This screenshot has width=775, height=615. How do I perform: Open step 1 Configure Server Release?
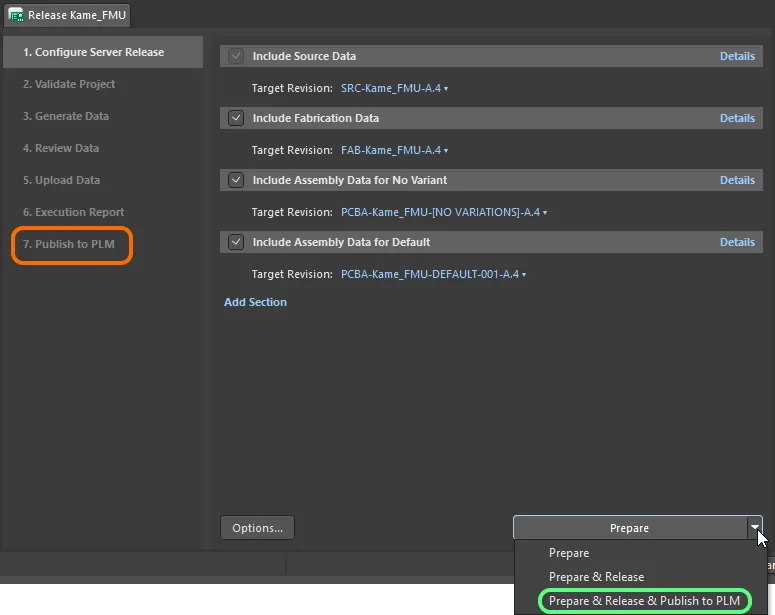[103, 52]
